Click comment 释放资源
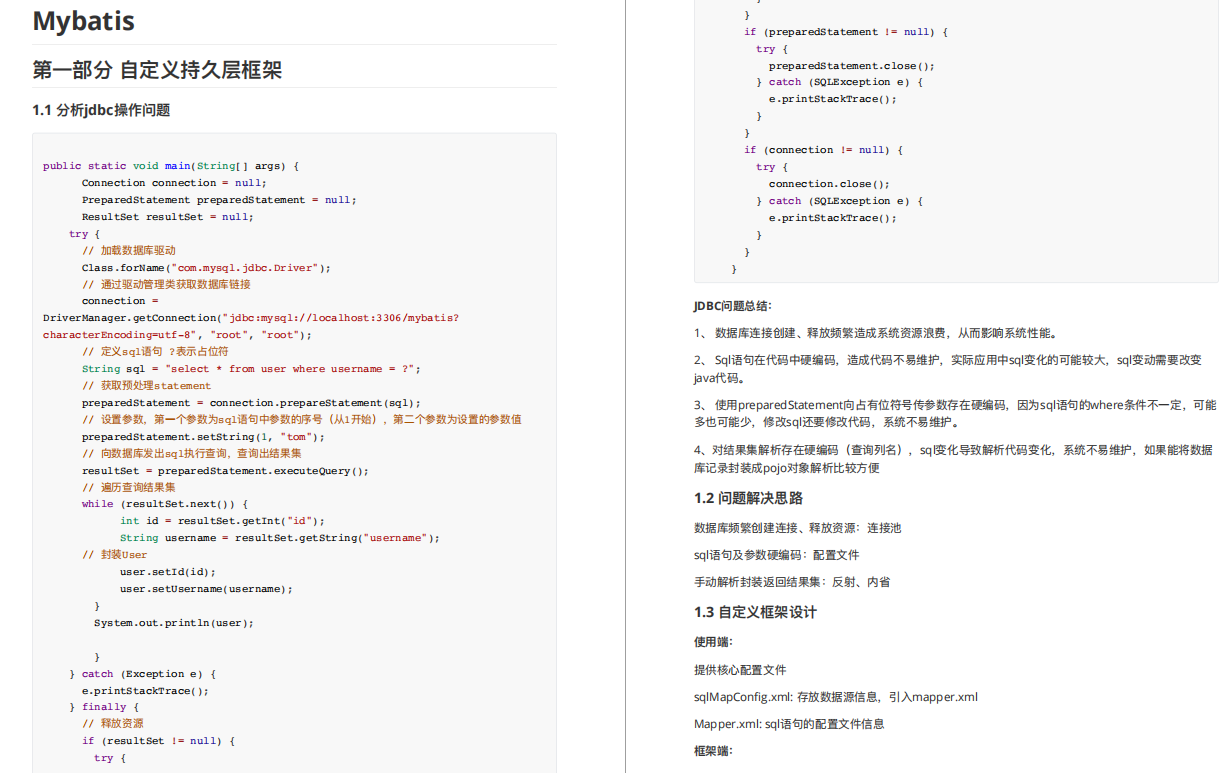Viewport: 1226px width, 773px height. click(112, 724)
